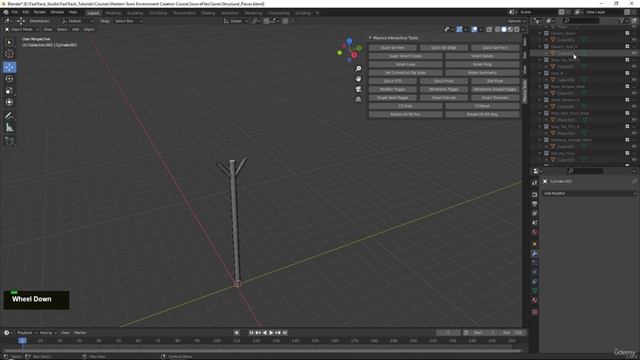This screenshot has height=360, width=640.
Task: Toggle viewport gizmos display
Action: coord(459,29)
